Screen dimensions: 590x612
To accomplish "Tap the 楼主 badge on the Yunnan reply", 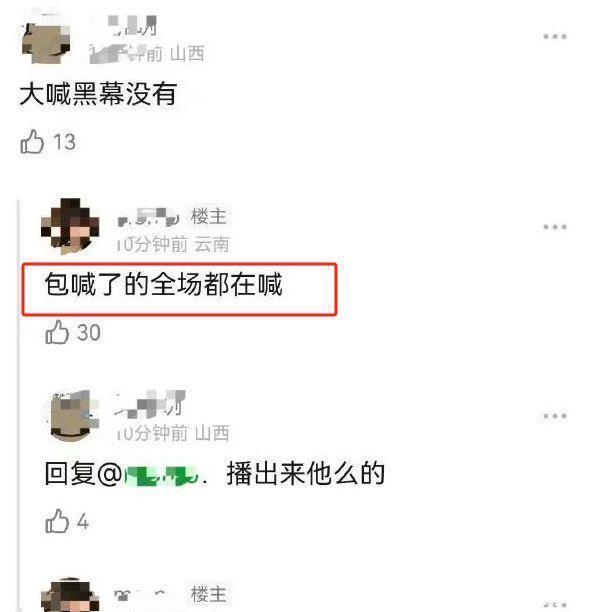I will 208,217.
